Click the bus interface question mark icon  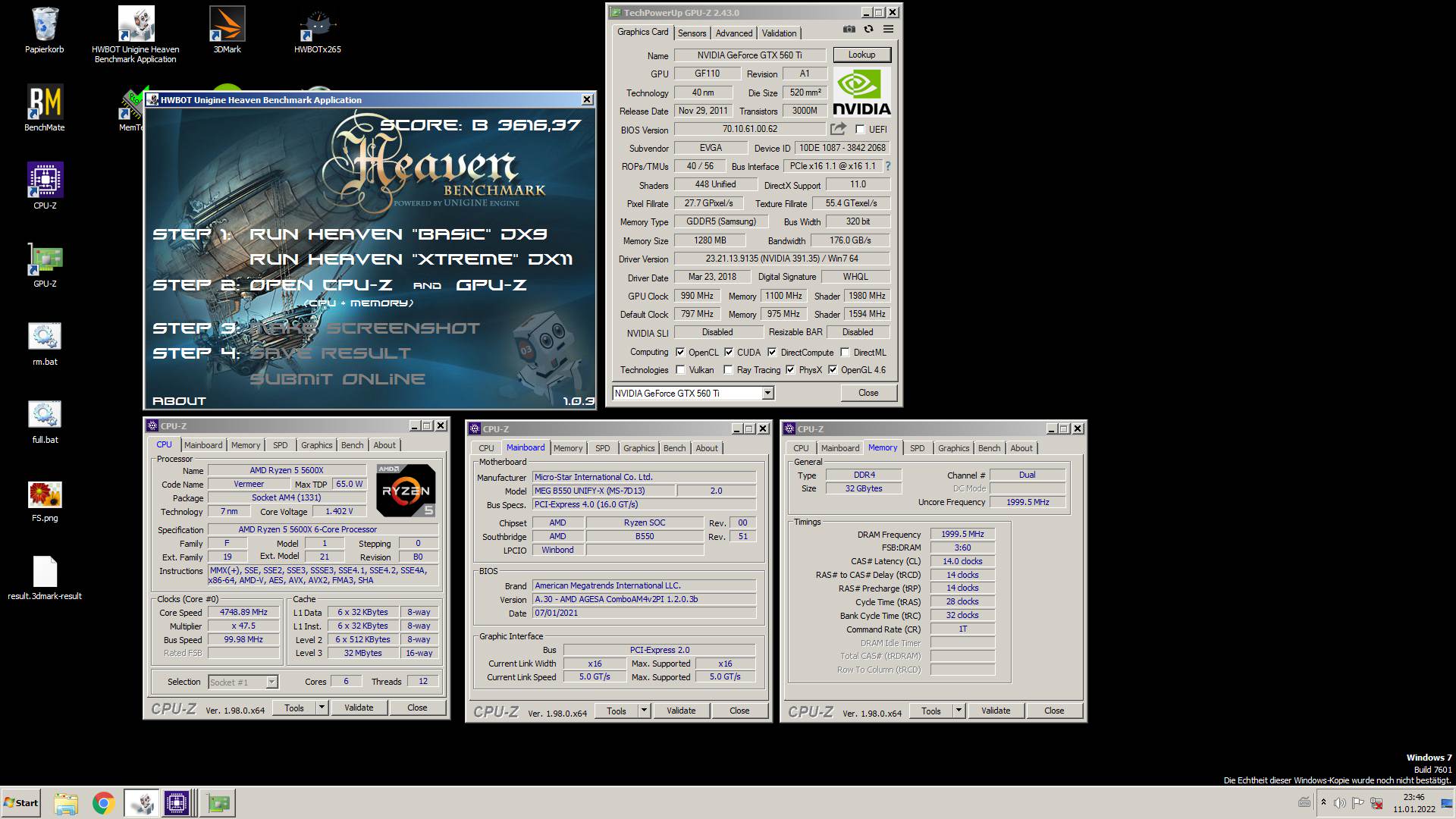click(887, 166)
